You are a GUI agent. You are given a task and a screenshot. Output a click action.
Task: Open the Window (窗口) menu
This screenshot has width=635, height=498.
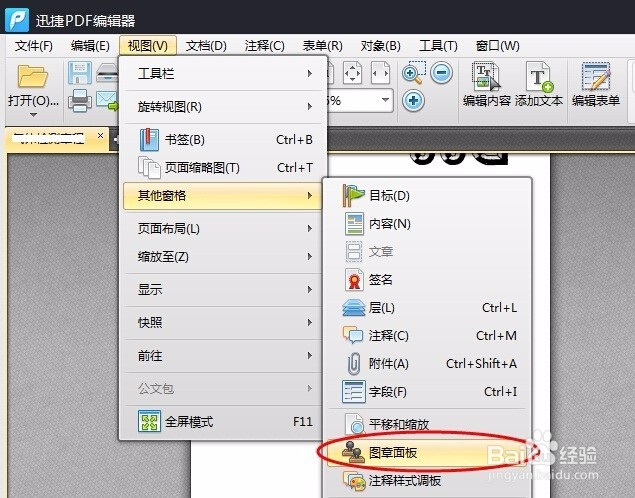pos(497,46)
